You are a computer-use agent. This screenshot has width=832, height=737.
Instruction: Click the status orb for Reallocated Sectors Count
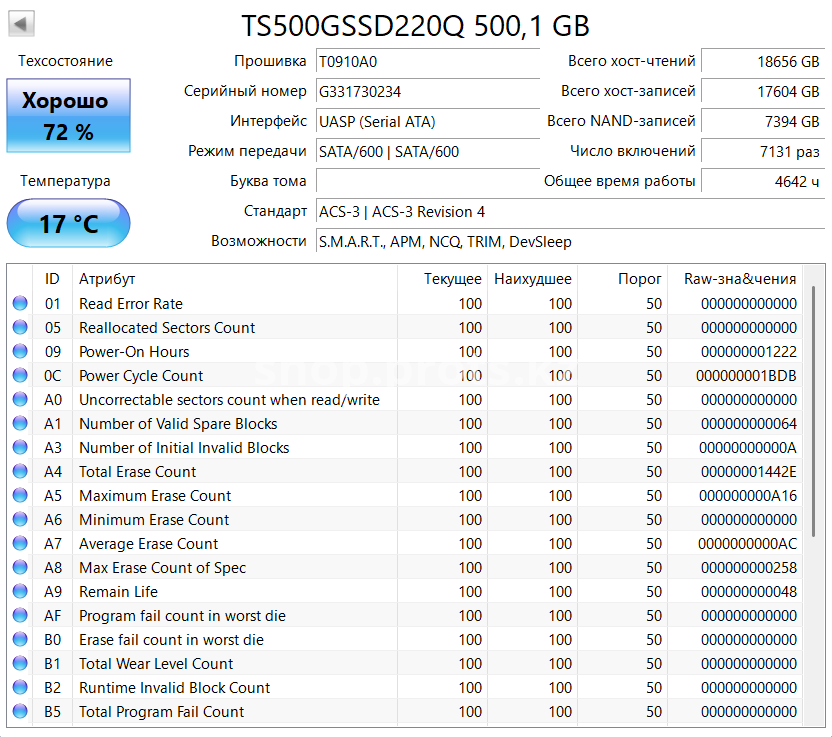coord(19,328)
